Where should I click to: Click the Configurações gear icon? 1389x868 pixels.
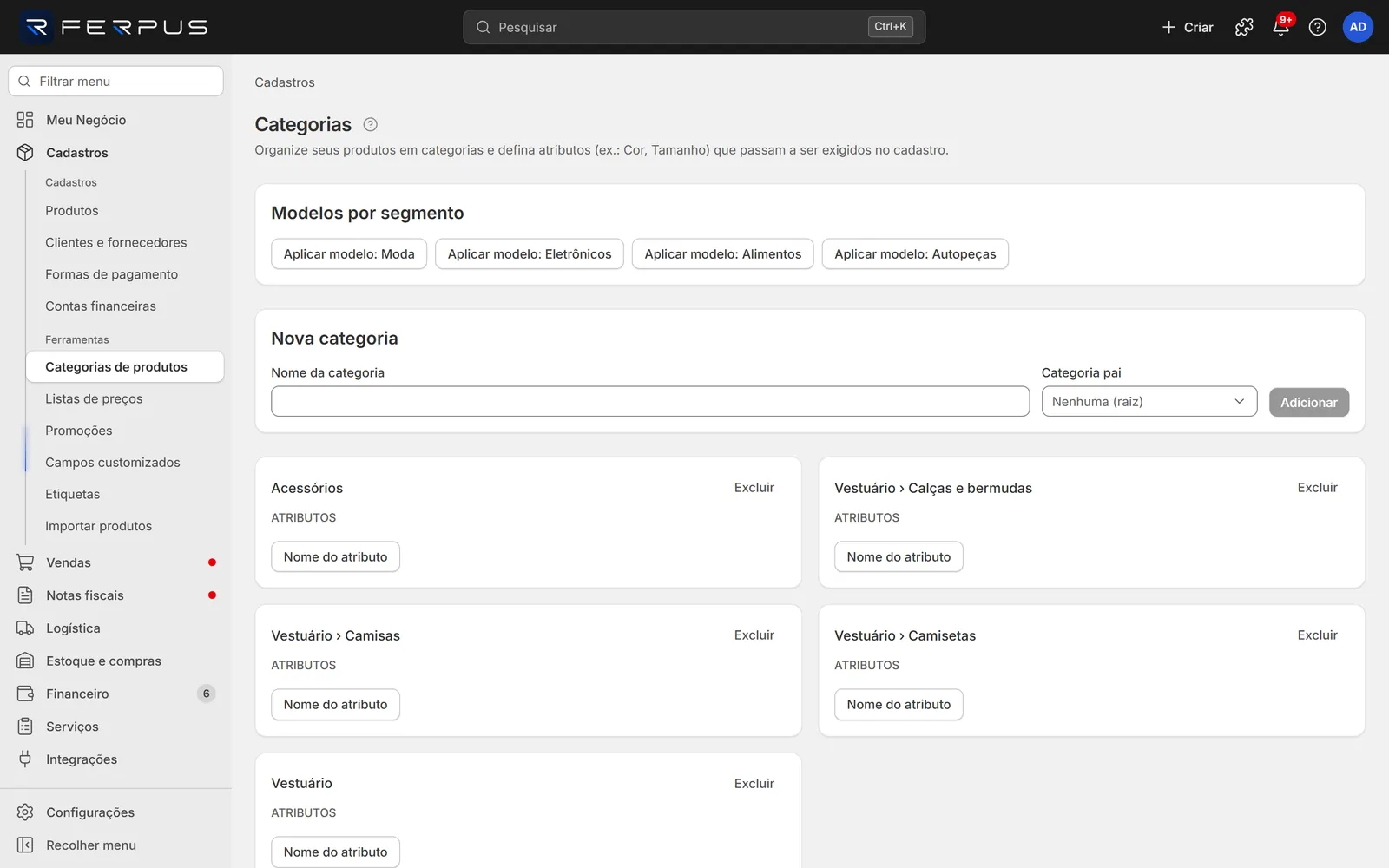coord(25,812)
